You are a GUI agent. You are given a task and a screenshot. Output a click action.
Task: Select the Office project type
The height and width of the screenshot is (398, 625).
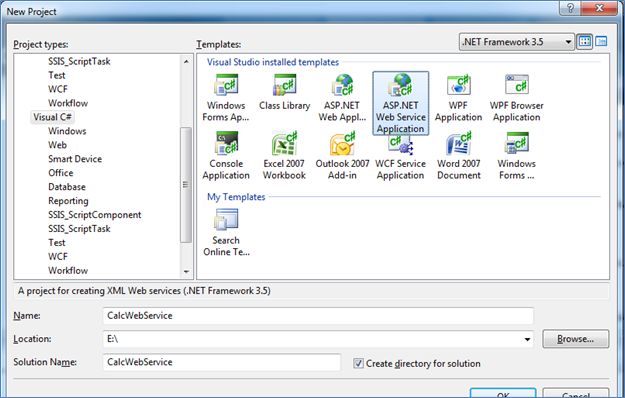[61, 173]
